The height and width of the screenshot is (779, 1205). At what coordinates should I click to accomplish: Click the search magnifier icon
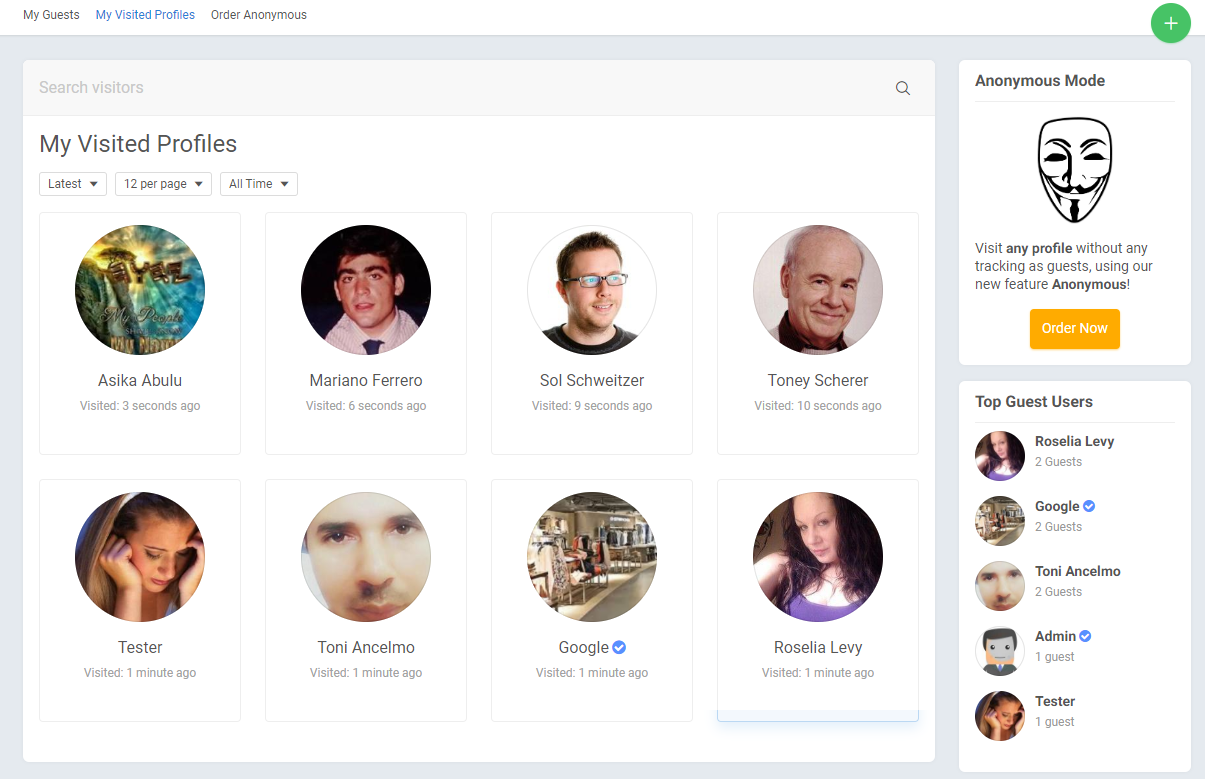902,88
